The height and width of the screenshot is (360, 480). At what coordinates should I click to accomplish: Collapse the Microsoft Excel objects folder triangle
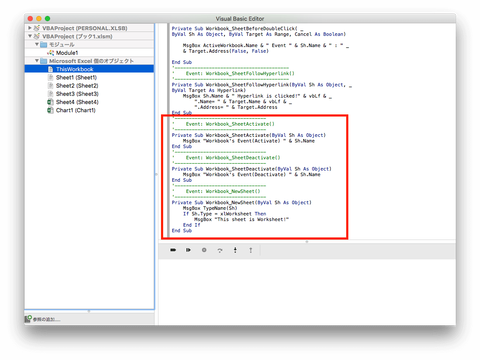pyautogui.click(x=37, y=61)
